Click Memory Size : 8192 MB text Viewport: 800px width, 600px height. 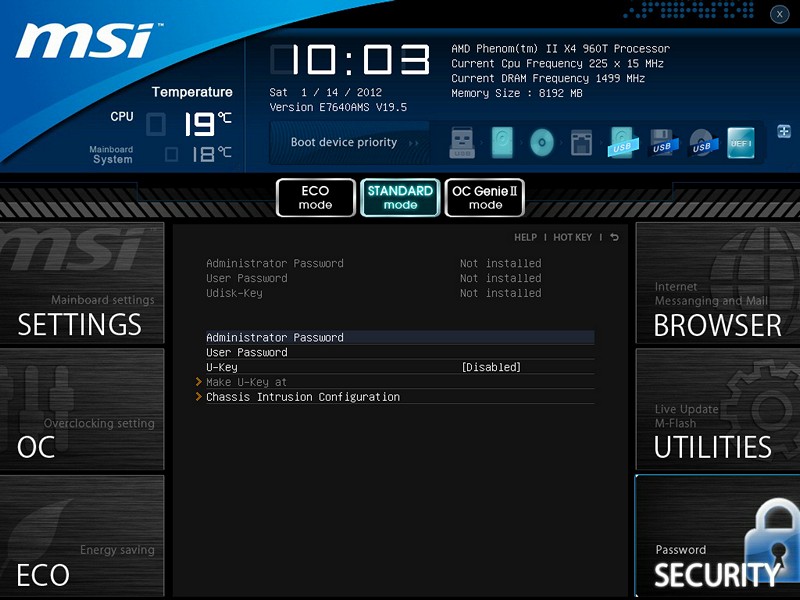coord(517,93)
